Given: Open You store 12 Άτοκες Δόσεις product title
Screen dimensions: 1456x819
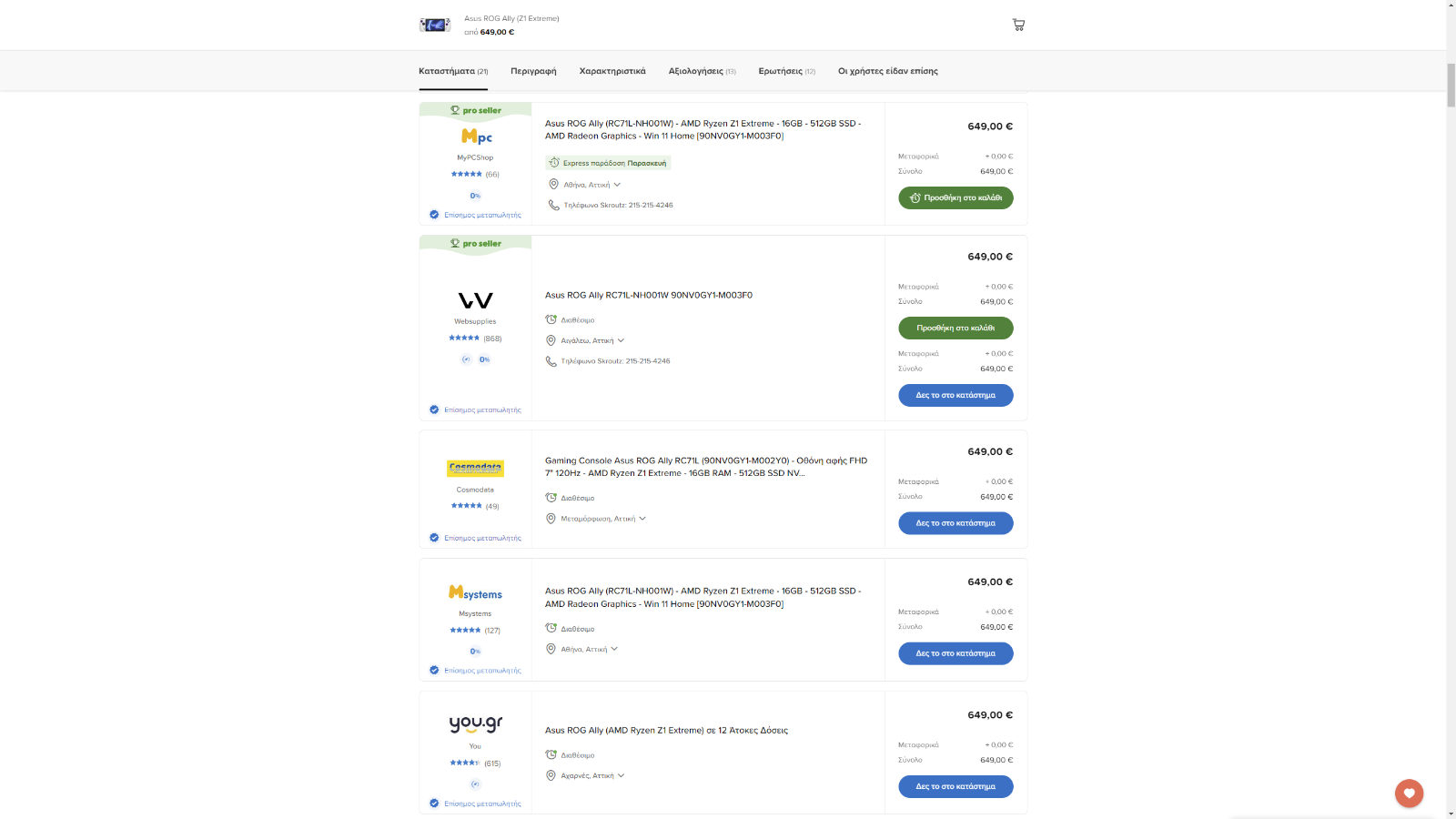Looking at the screenshot, I should tap(666, 730).
